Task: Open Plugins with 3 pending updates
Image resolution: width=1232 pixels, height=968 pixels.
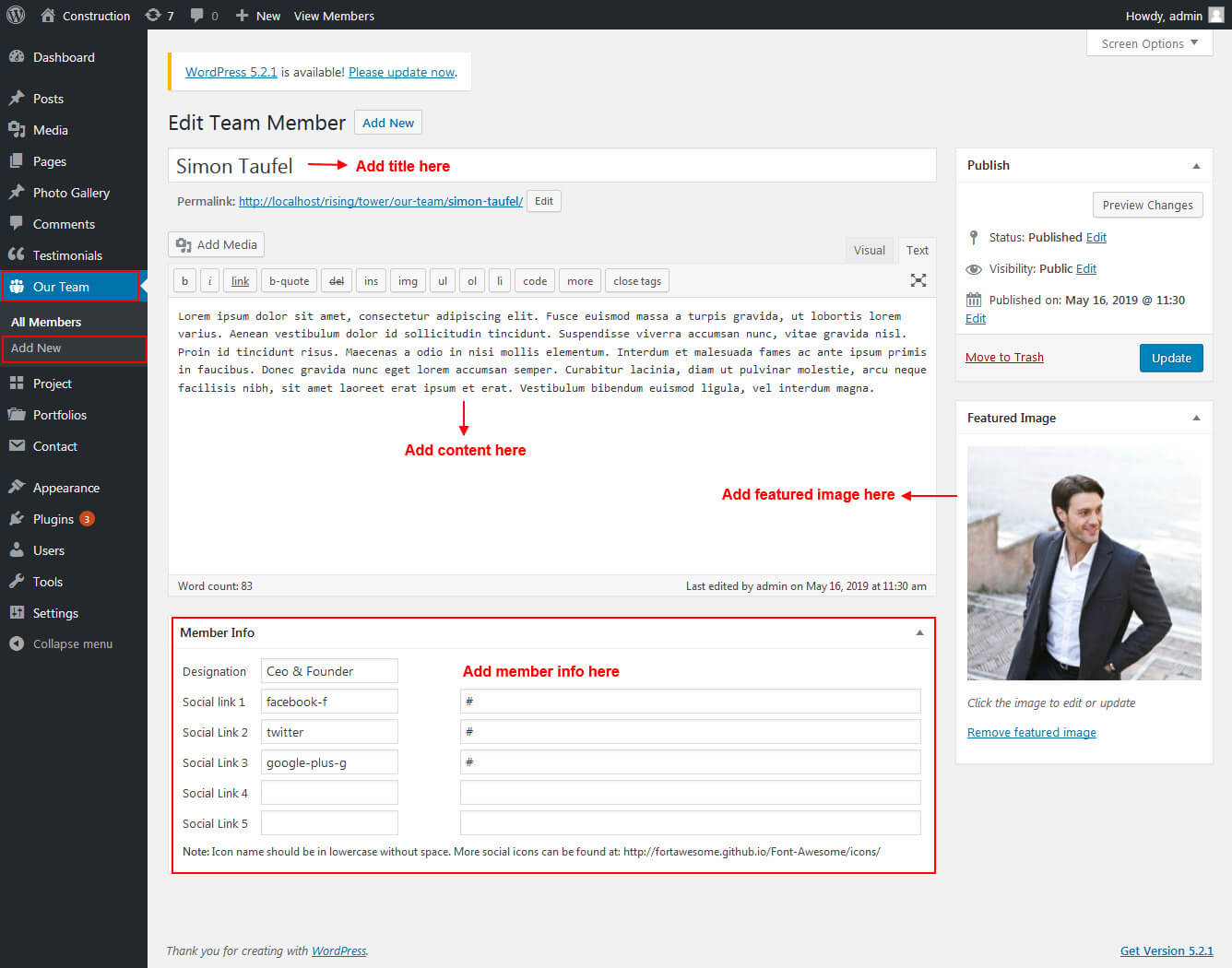Action: [x=53, y=519]
